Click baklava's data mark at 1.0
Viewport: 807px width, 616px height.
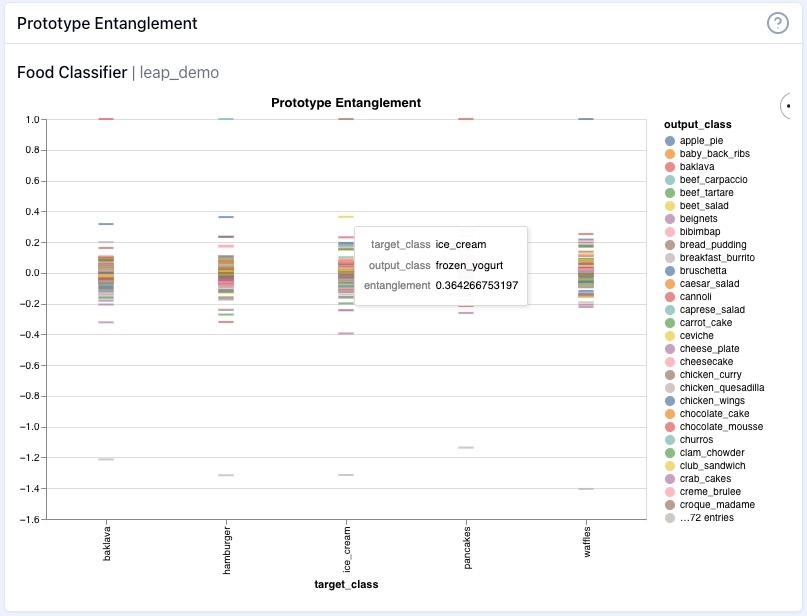click(105, 119)
